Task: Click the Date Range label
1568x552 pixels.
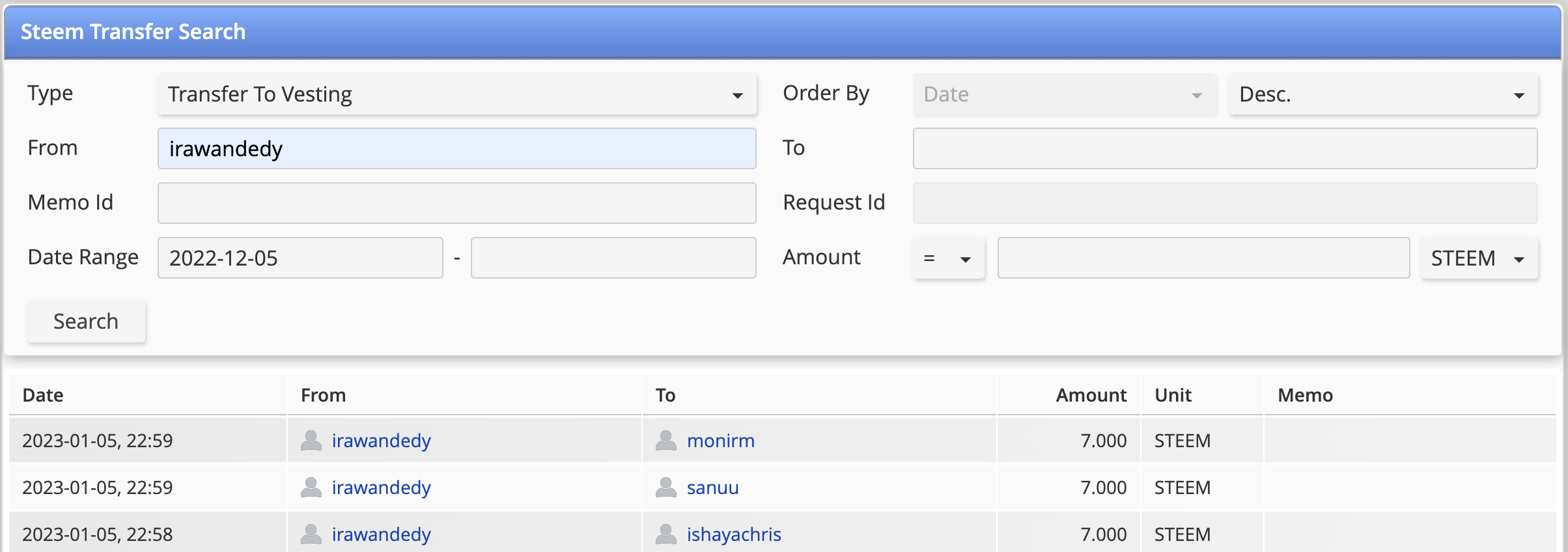Action: (x=83, y=257)
